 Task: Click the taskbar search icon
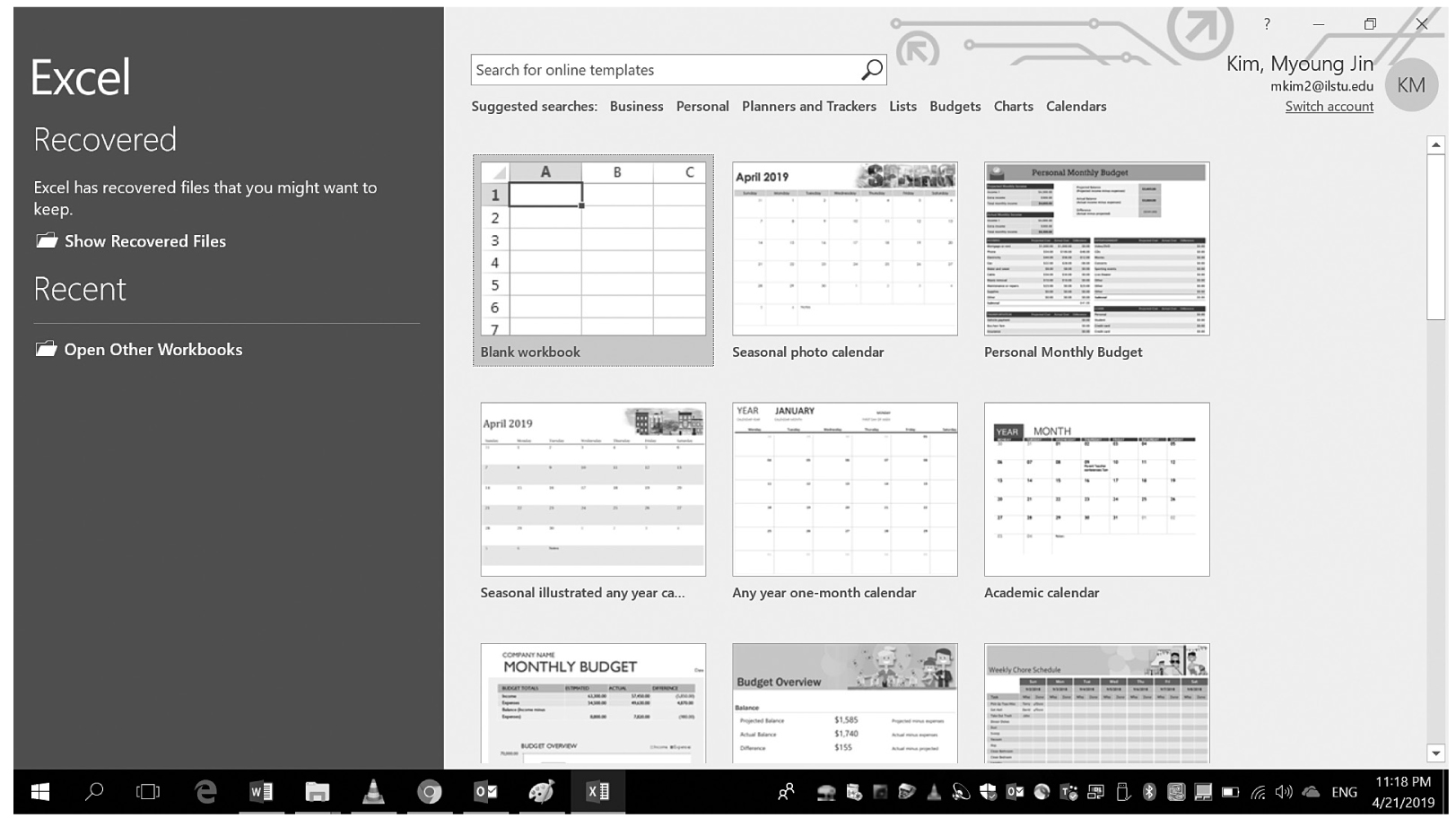tap(94, 792)
